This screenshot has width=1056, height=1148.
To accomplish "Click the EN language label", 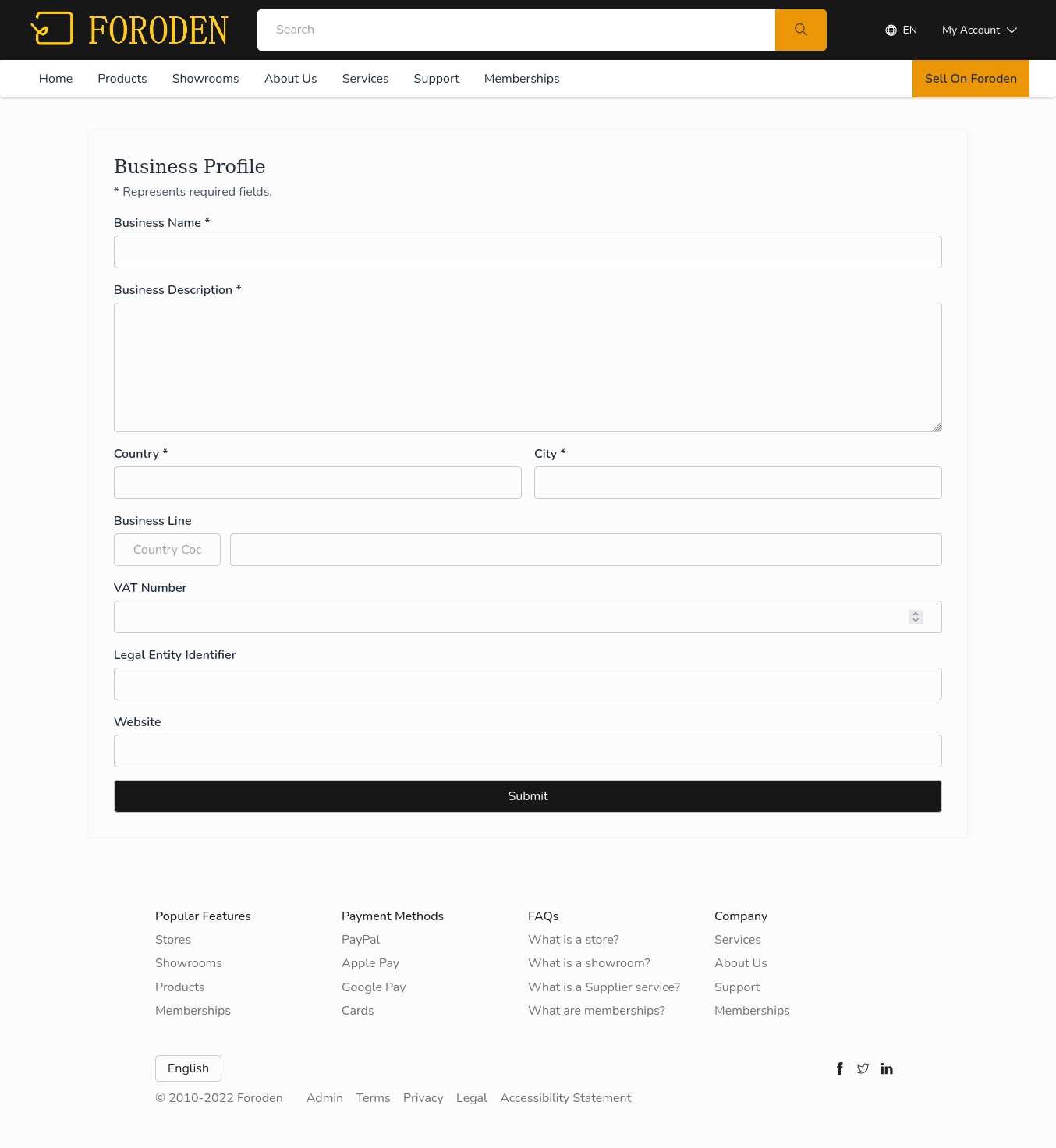I will click(x=910, y=30).
